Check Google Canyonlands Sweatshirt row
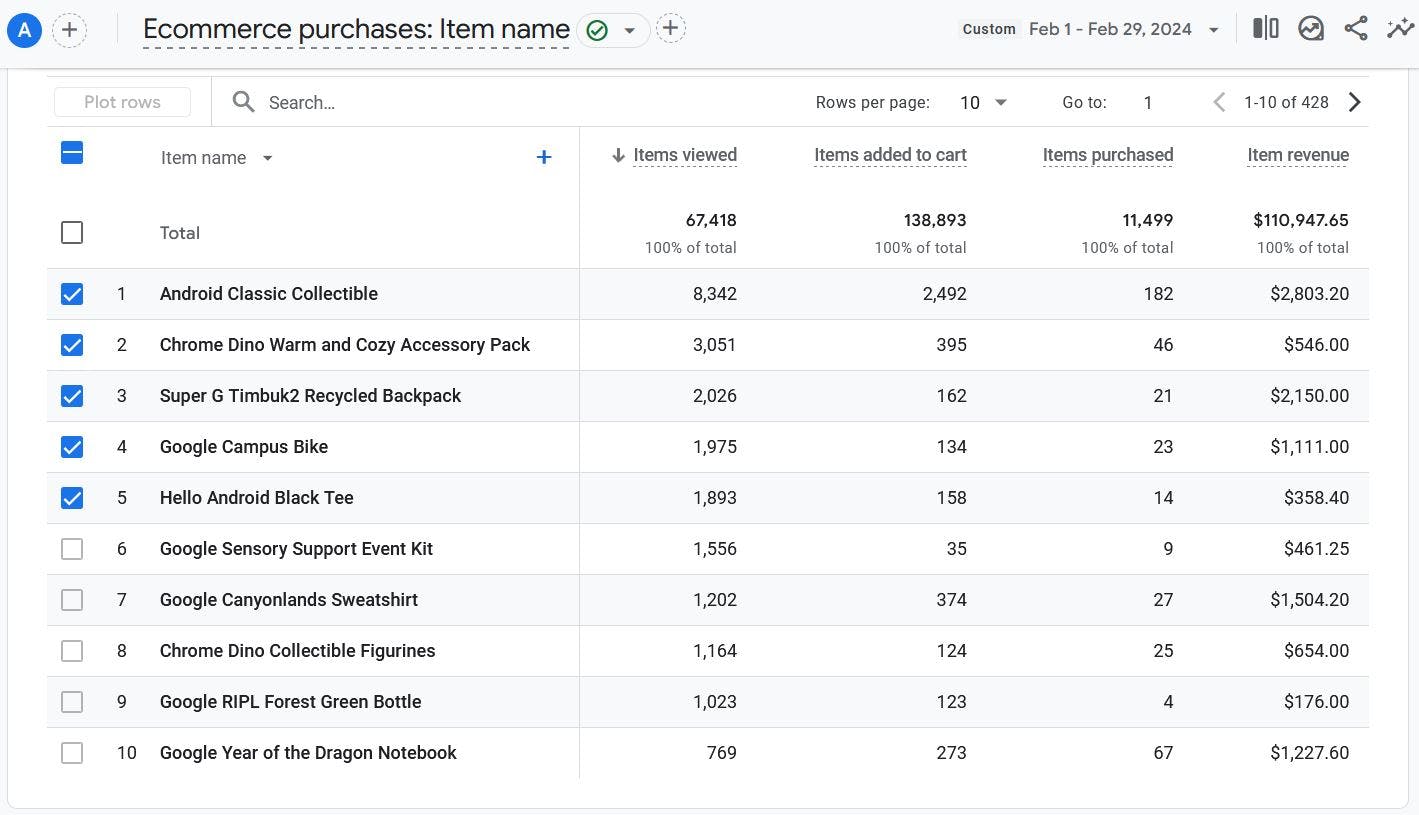Image resolution: width=1419 pixels, height=815 pixels. click(x=72, y=600)
